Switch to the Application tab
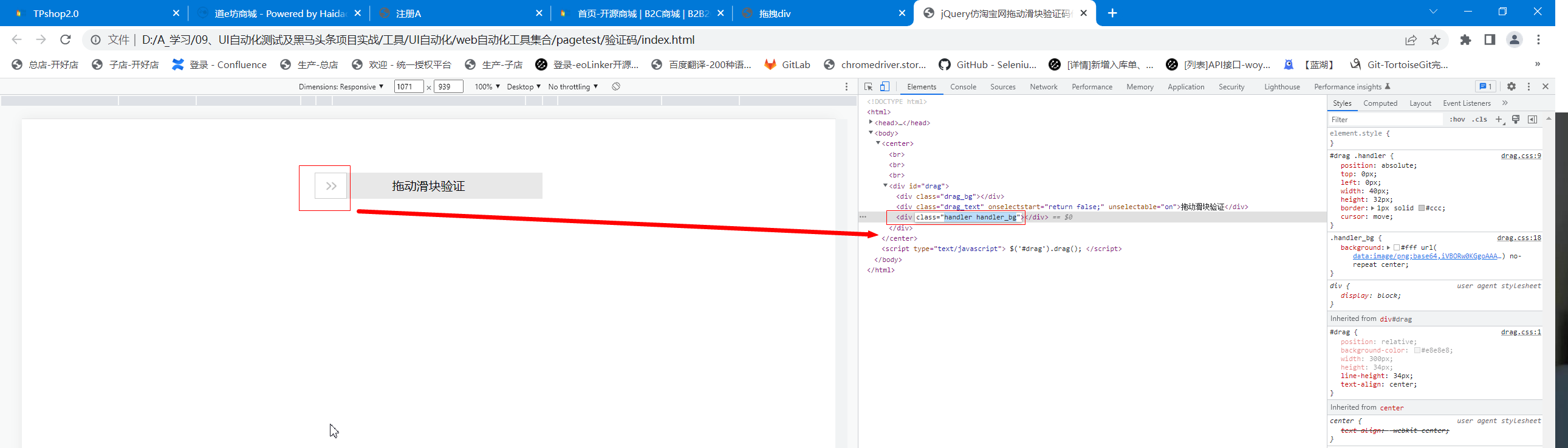Viewport: 1568px width, 448px height. click(1186, 86)
